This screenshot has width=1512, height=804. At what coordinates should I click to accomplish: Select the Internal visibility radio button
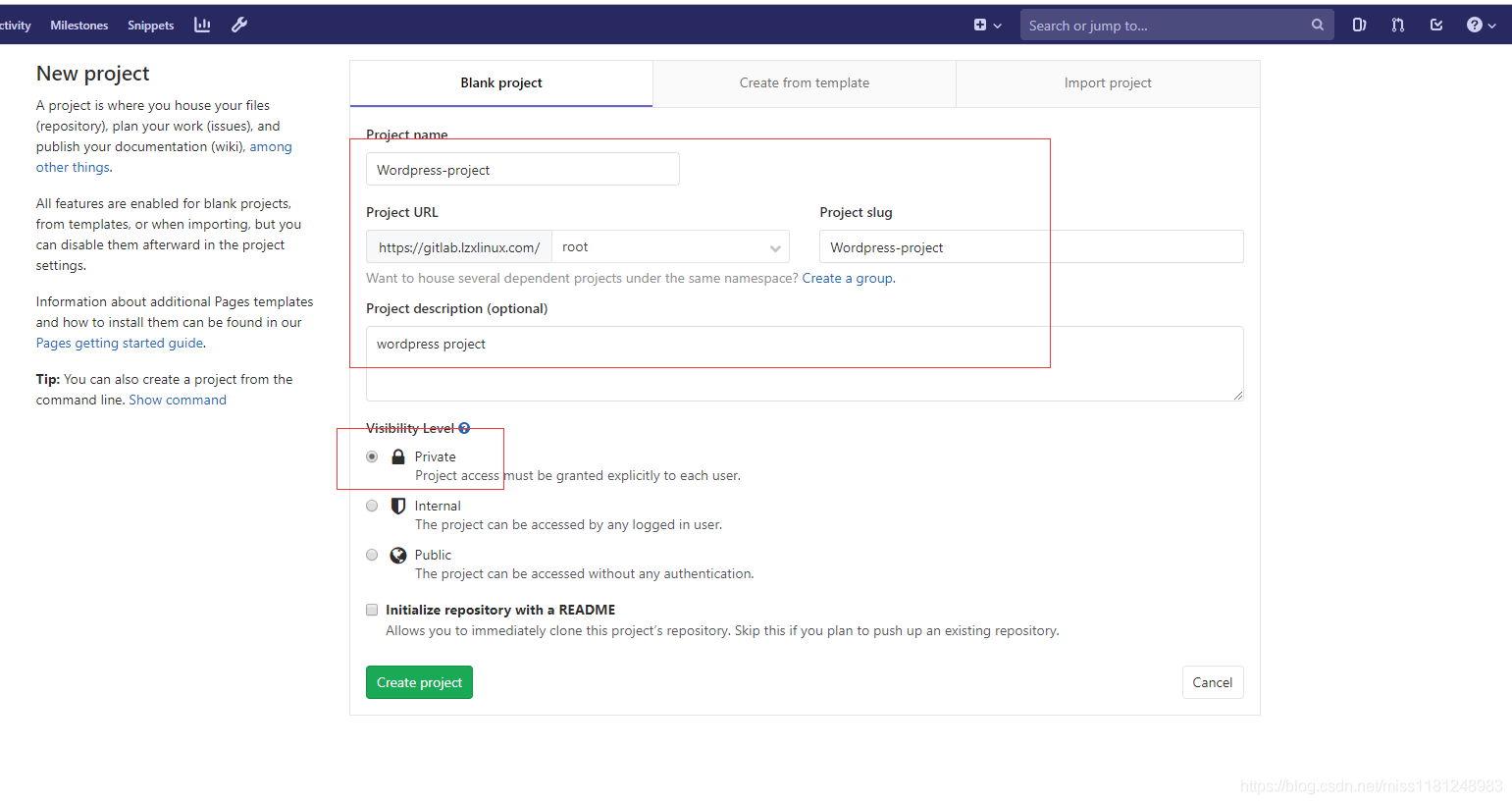click(x=372, y=506)
